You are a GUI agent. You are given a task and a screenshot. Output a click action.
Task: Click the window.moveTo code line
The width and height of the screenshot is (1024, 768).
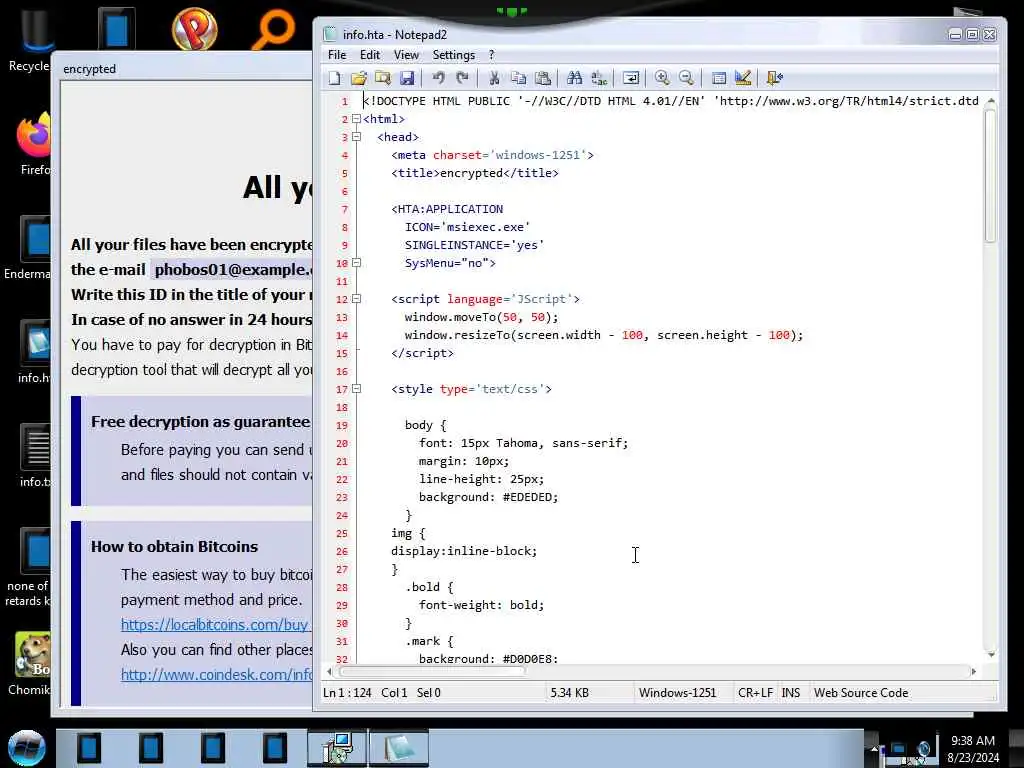click(x=481, y=317)
